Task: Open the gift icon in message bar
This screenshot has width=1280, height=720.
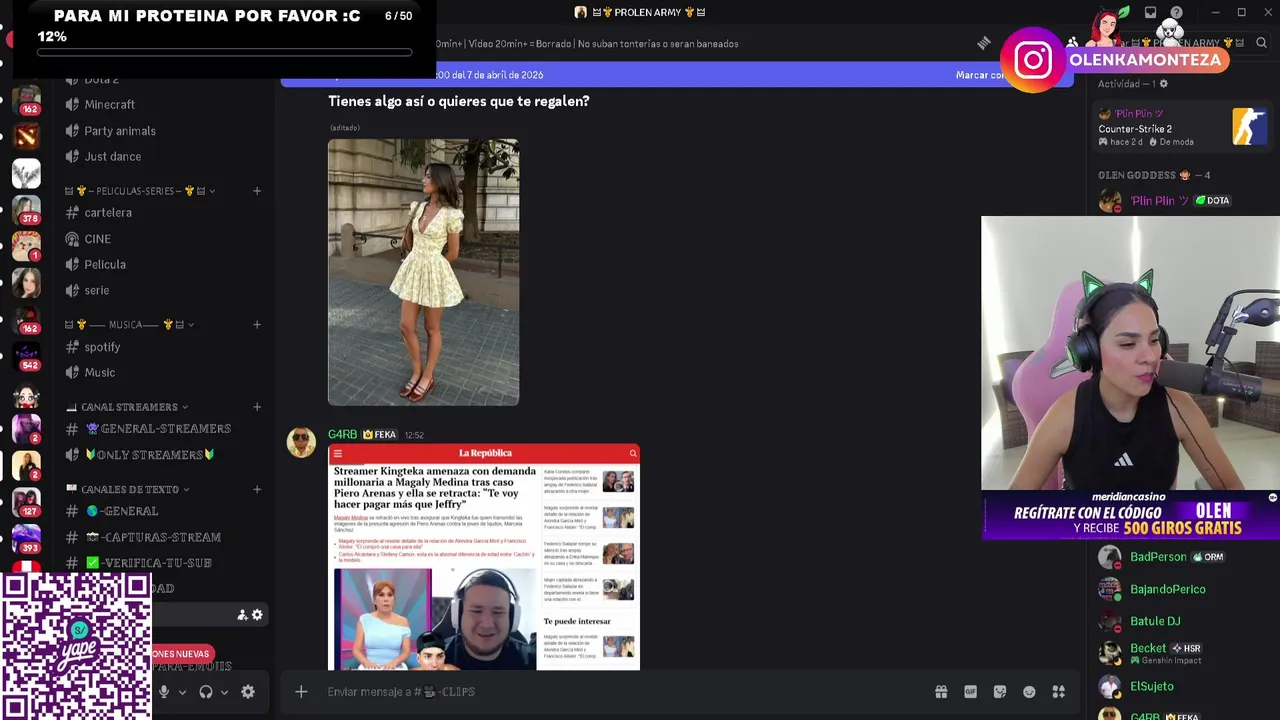Action: (x=941, y=692)
